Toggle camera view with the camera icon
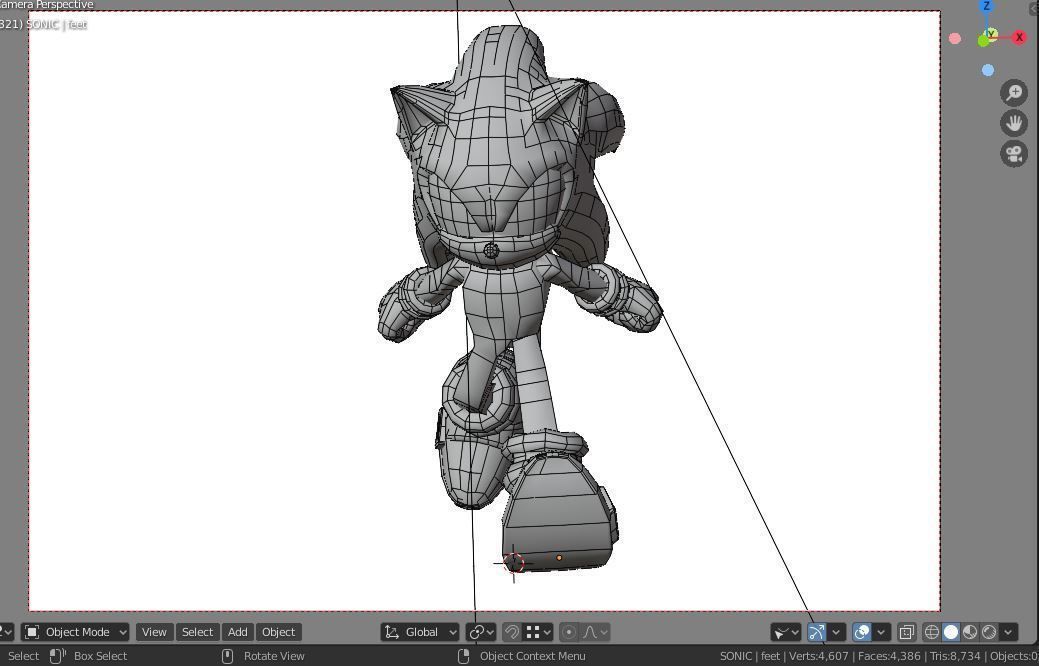1039x666 pixels. [1014, 154]
